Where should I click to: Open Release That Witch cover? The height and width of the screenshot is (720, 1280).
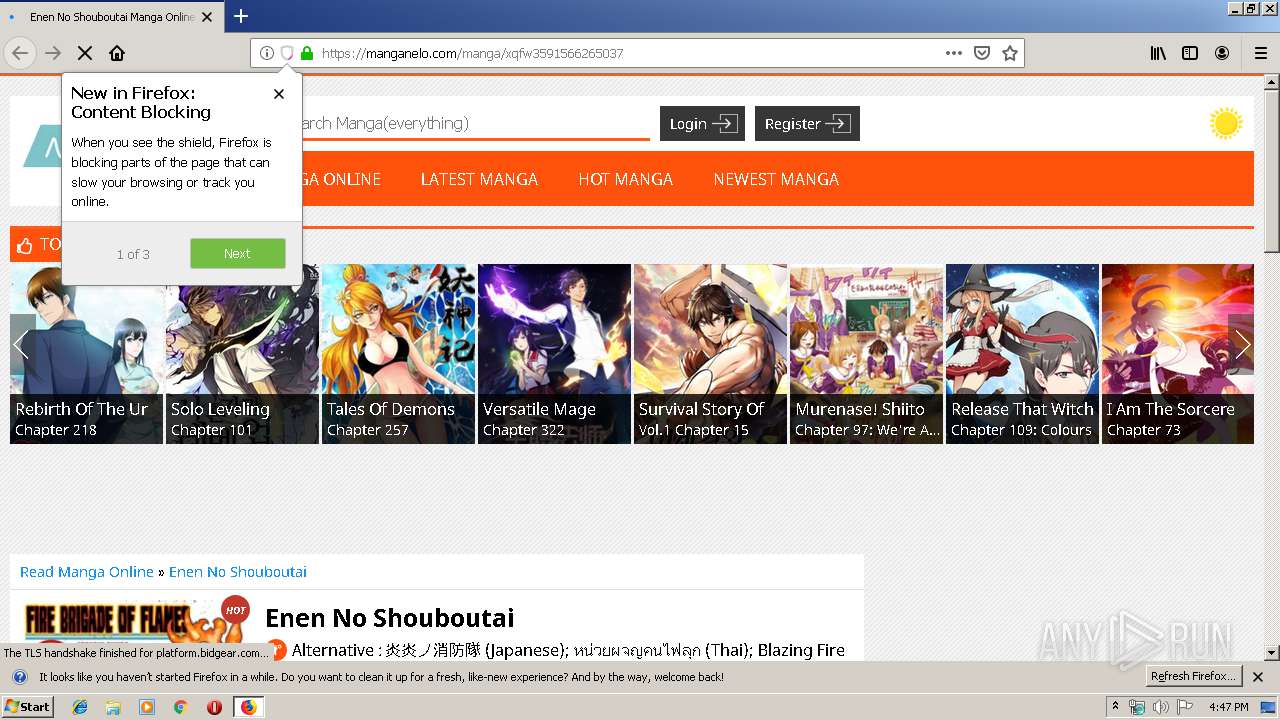click(1022, 353)
